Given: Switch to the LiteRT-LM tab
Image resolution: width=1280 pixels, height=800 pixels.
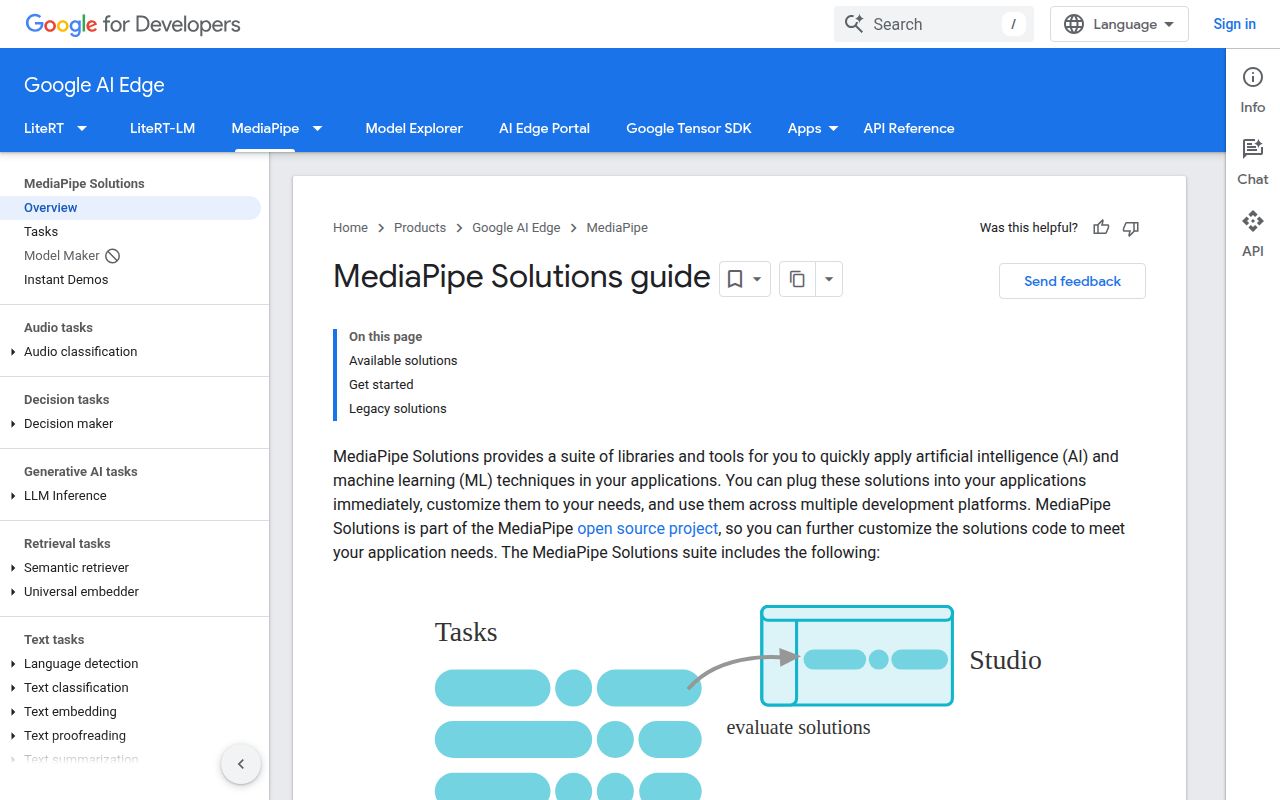Looking at the screenshot, I should pyautogui.click(x=162, y=128).
